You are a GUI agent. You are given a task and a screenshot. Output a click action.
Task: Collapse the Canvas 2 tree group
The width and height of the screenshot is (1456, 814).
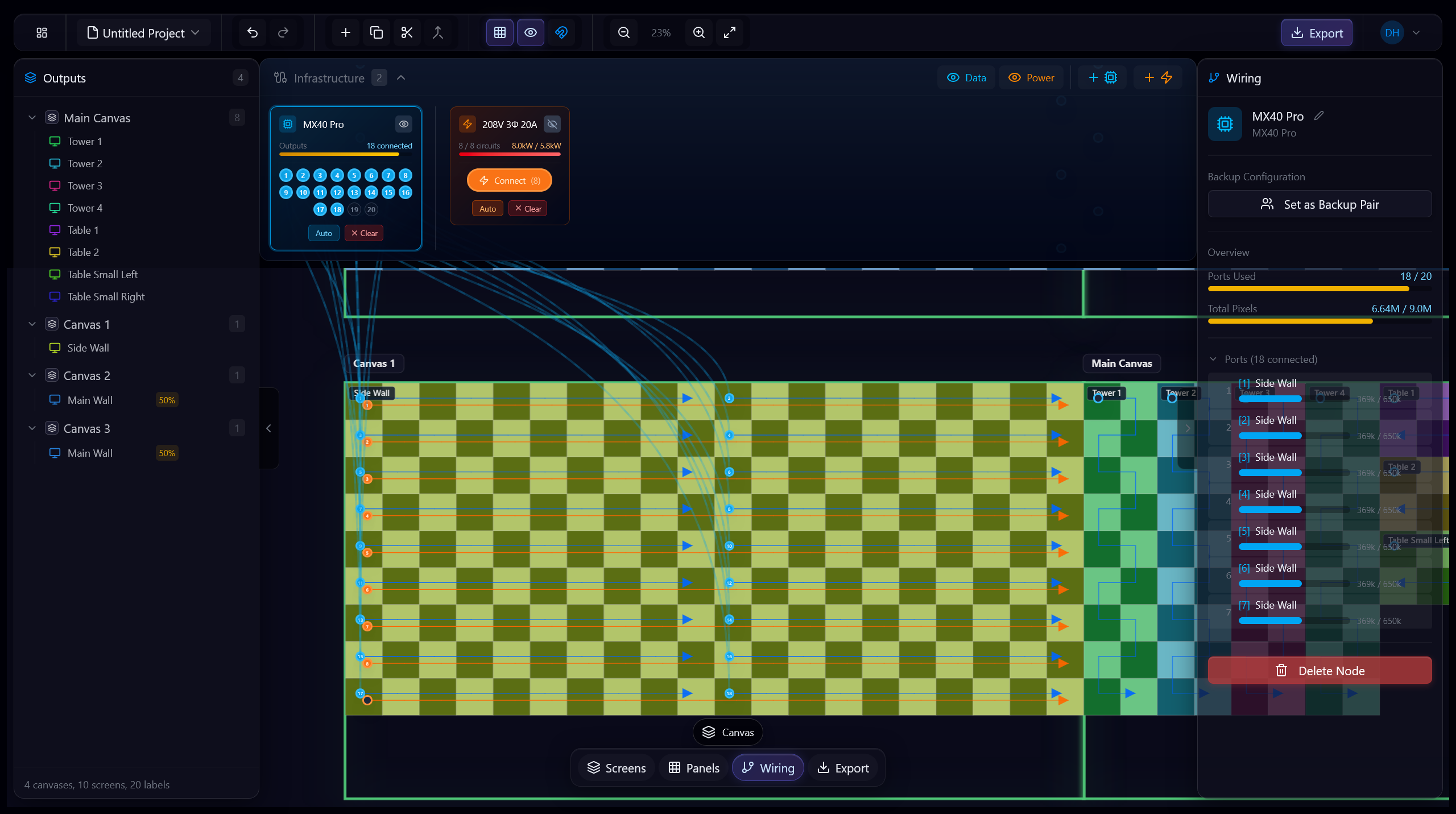32,375
